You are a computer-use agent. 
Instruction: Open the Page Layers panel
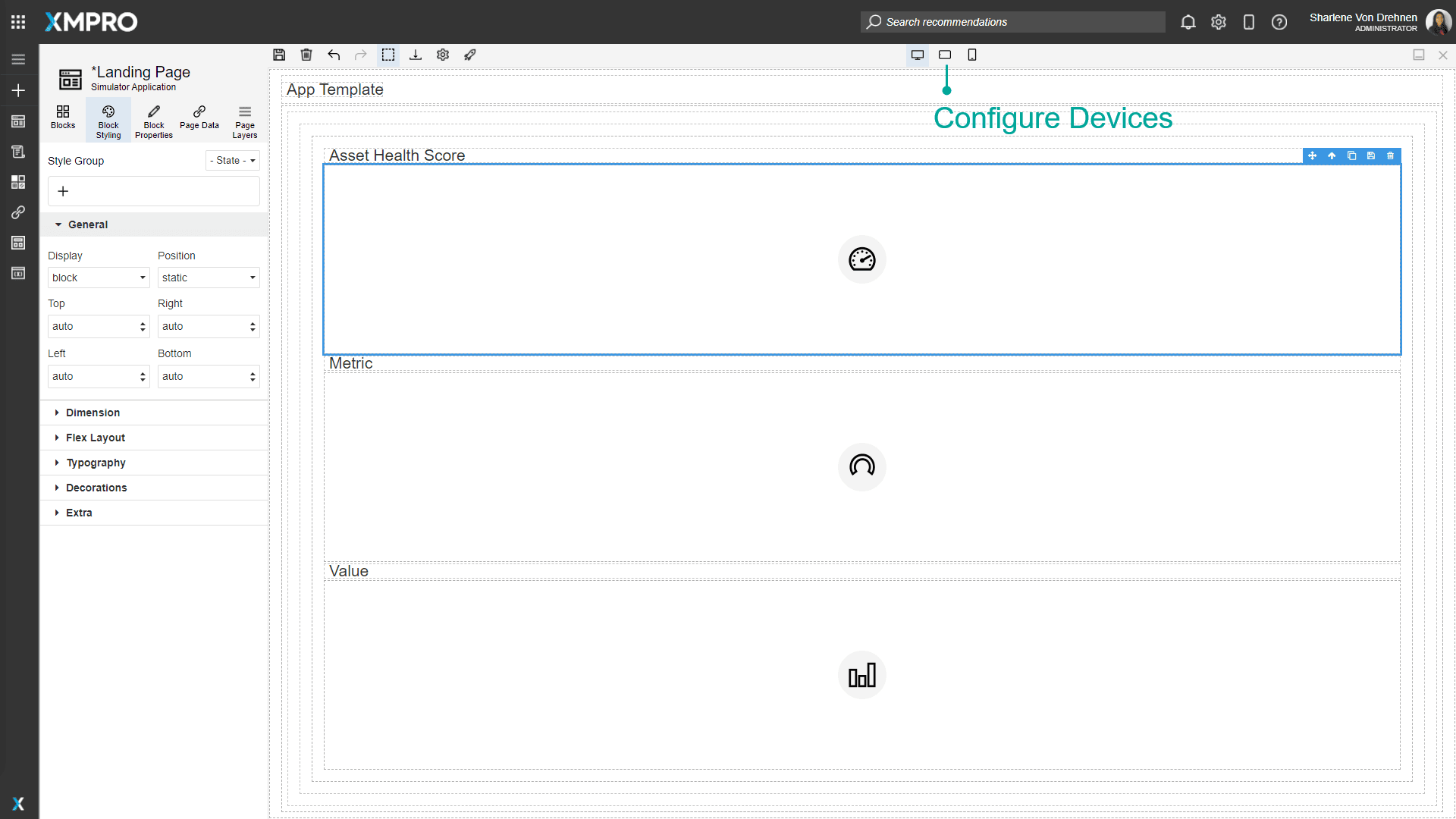click(244, 120)
